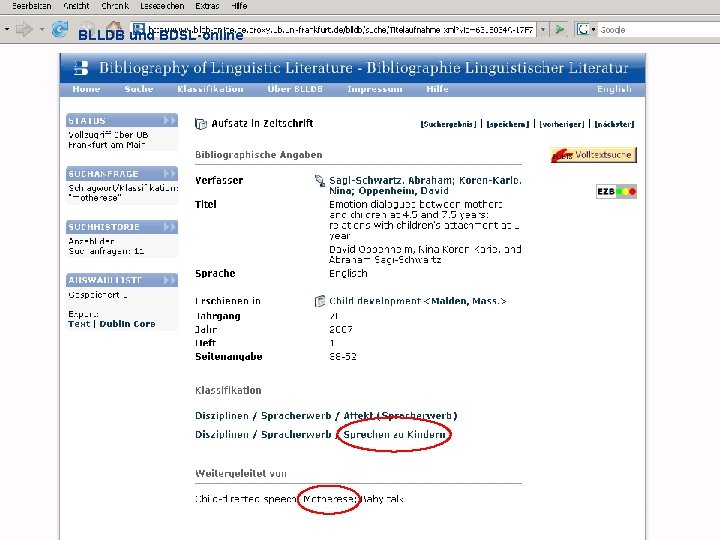This screenshot has height=540, width=720.
Task: Click the Aufsatz in Zeitschrift document icon
Action: 201,124
